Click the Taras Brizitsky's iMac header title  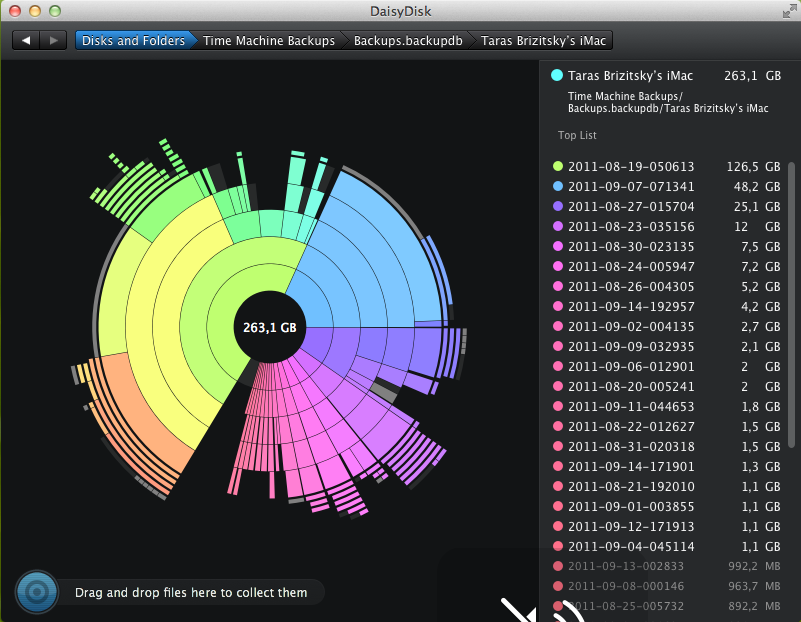tap(630, 76)
